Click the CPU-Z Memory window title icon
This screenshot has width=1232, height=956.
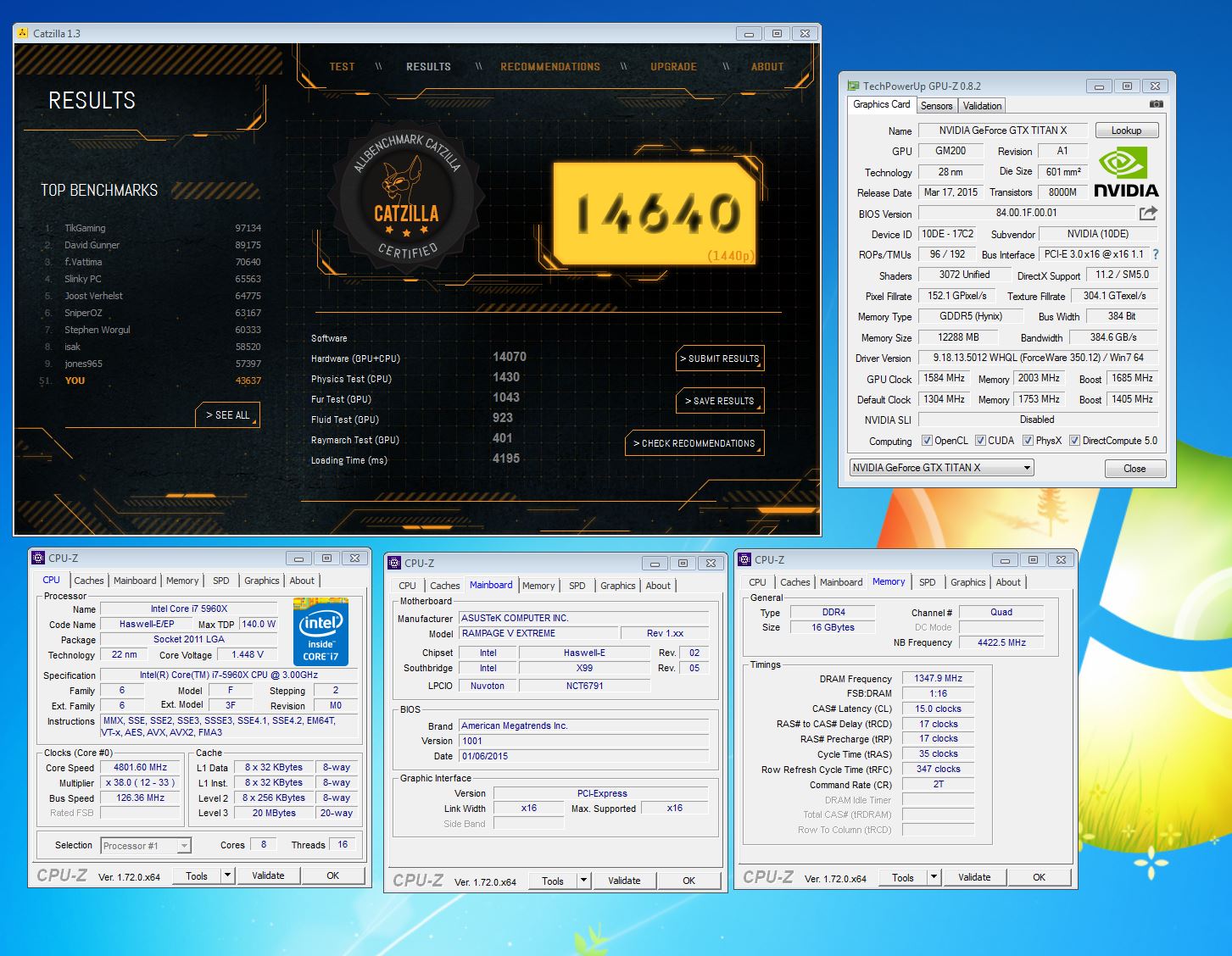744,559
